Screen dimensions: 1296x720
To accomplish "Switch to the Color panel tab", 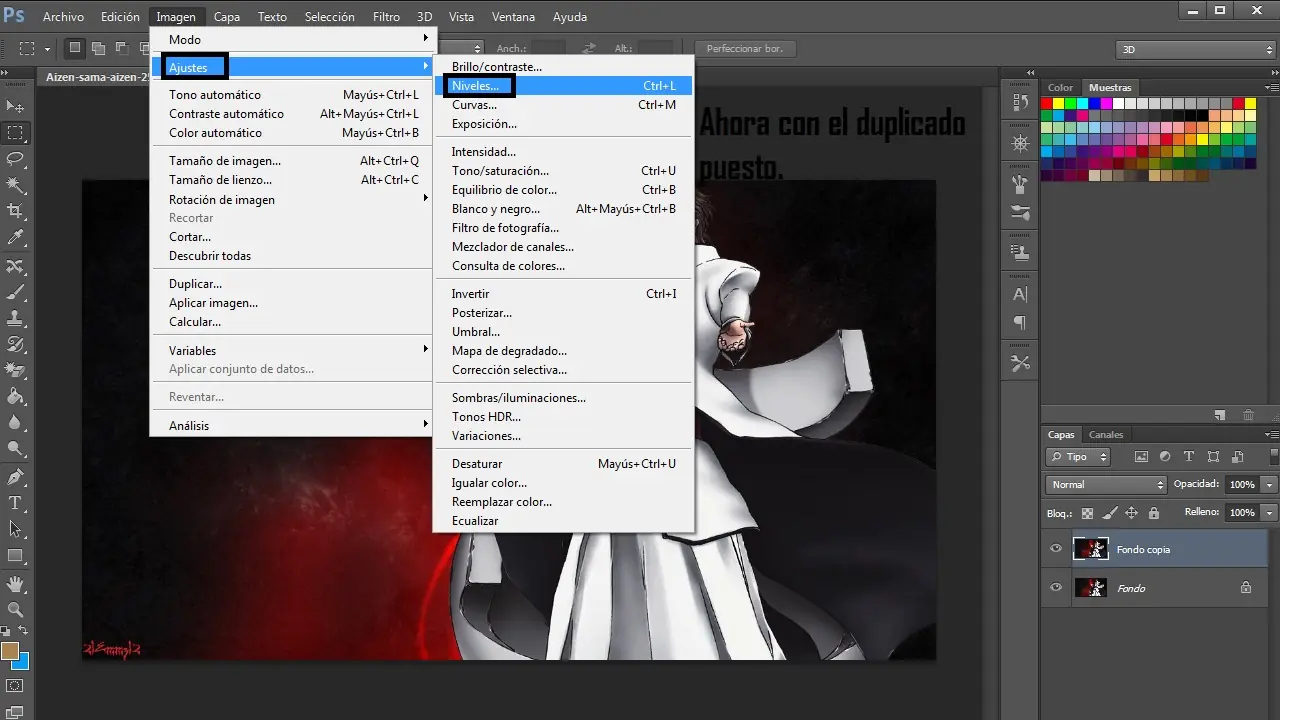I will (x=1061, y=88).
